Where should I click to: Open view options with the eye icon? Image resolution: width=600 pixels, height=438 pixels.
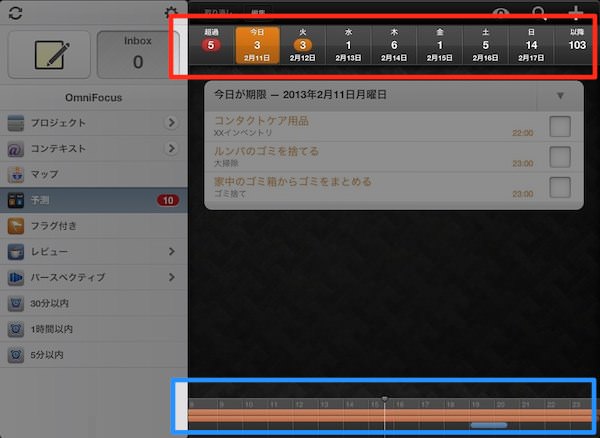coord(501,14)
